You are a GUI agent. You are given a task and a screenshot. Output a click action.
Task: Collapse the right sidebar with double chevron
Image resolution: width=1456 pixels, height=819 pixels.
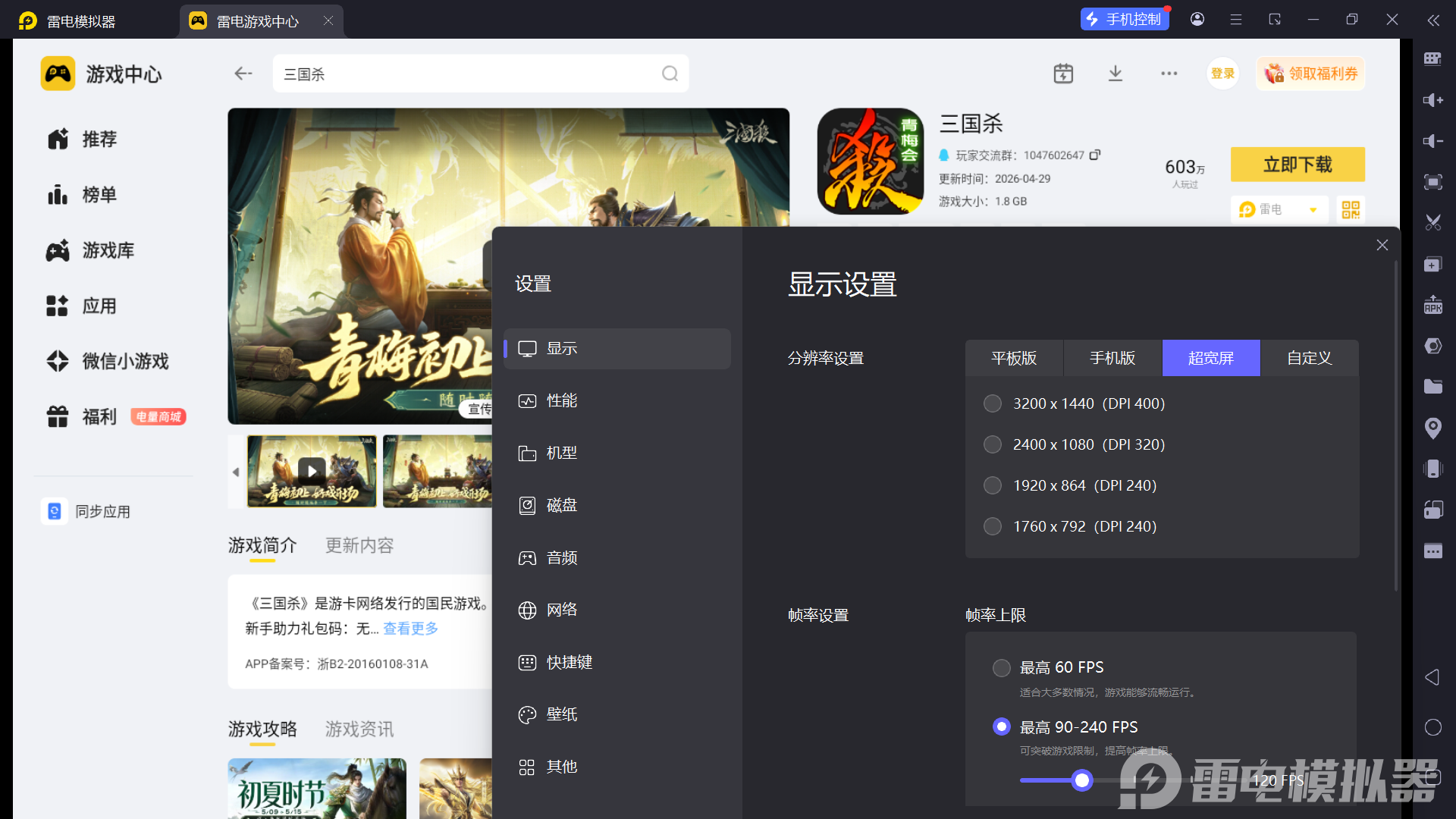coord(1433,20)
